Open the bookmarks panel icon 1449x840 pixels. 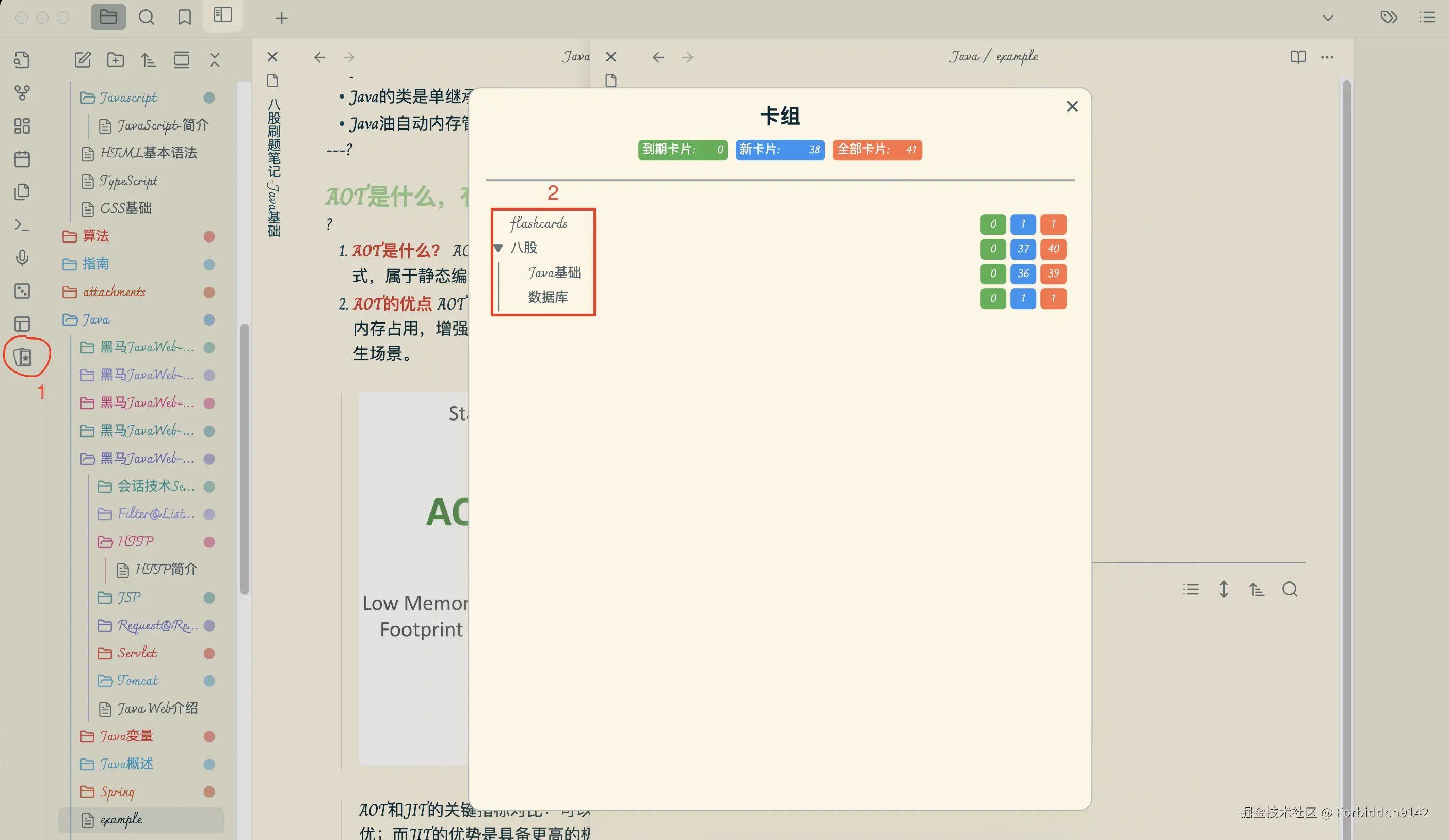[x=184, y=18]
